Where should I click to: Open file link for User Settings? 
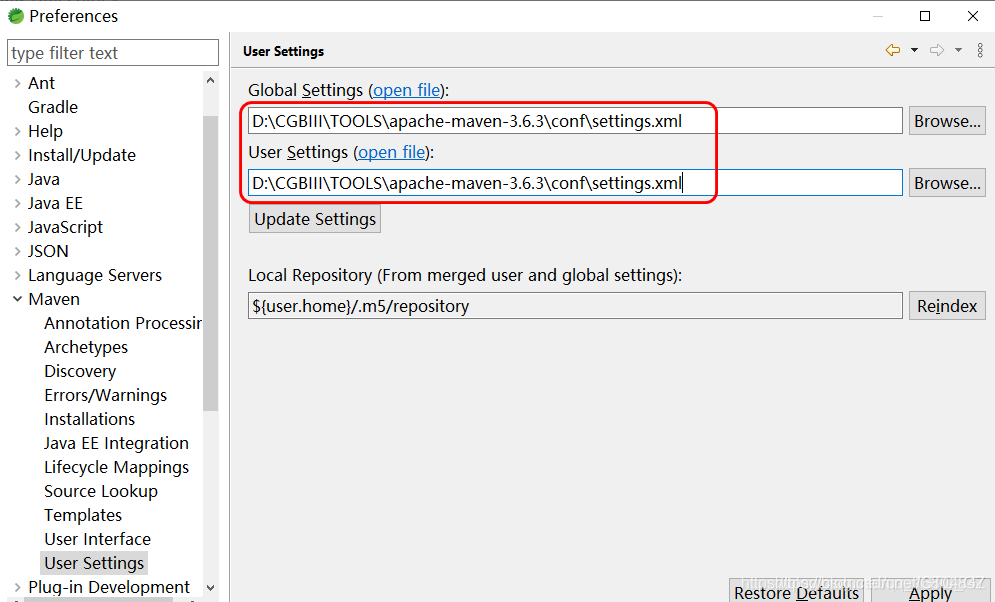(x=392, y=152)
